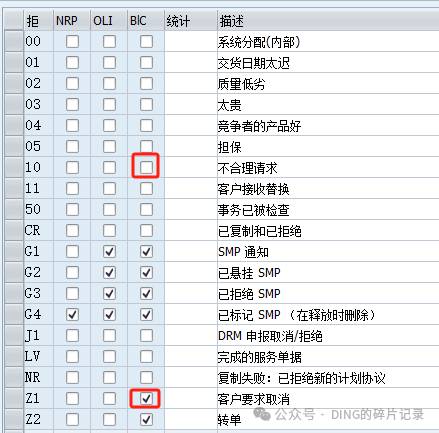Select the description 客户接收替换
This screenshot has height=433, width=439.
tap(253, 189)
